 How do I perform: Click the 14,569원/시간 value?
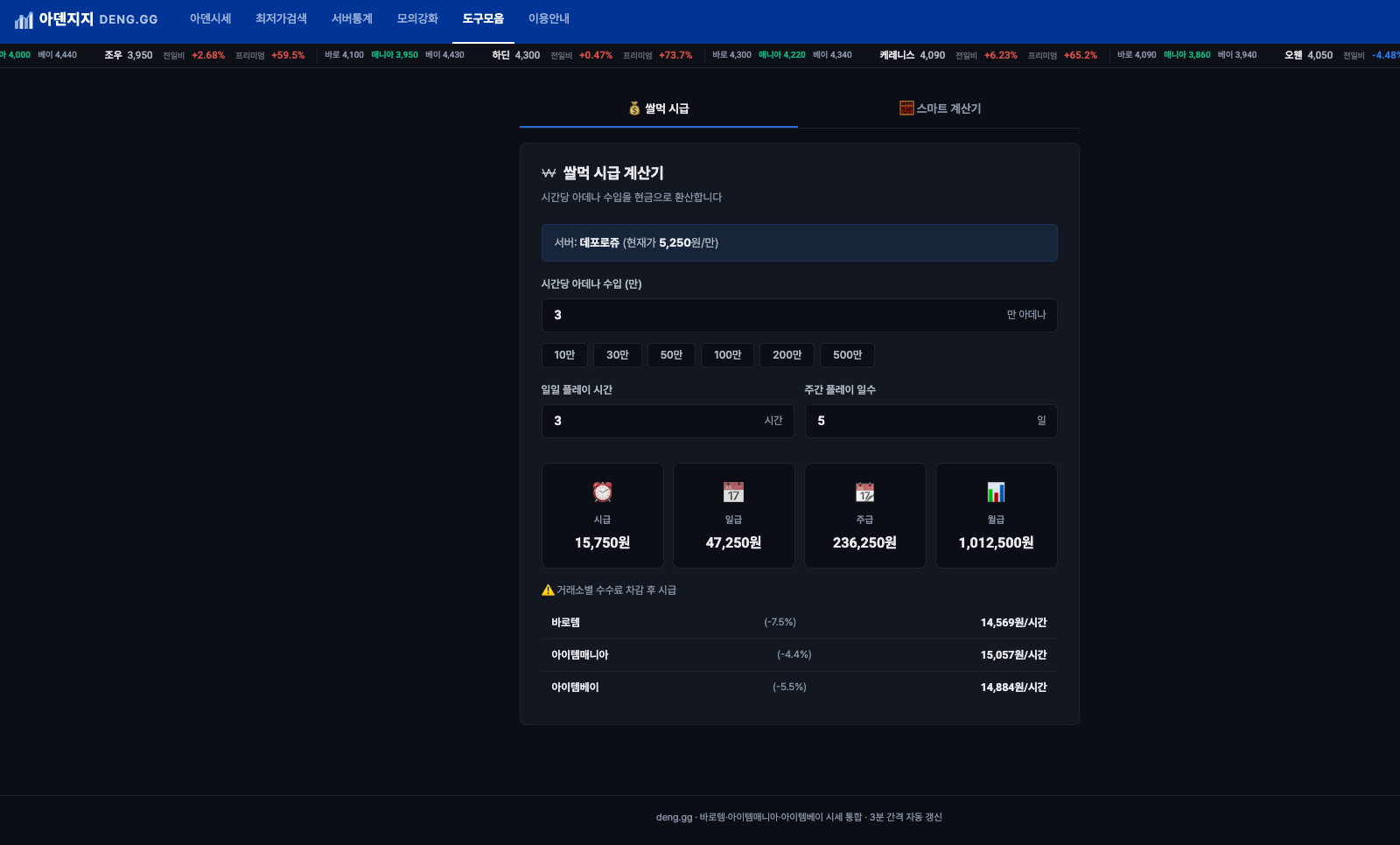coord(1013,623)
